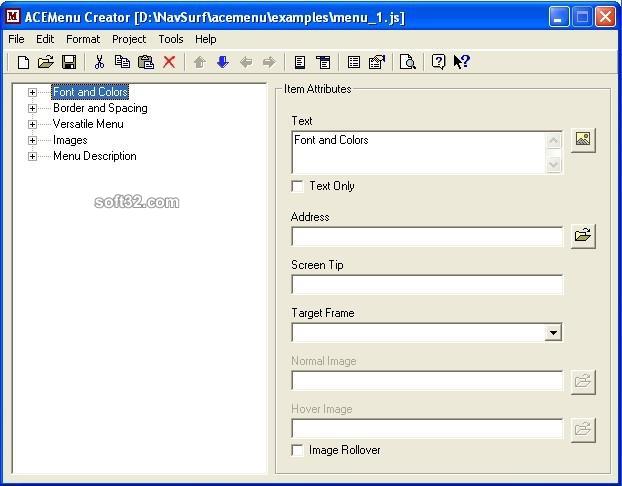Image resolution: width=622 pixels, height=486 pixels.
Task: Enable the Text Only checkbox
Action: point(297,186)
